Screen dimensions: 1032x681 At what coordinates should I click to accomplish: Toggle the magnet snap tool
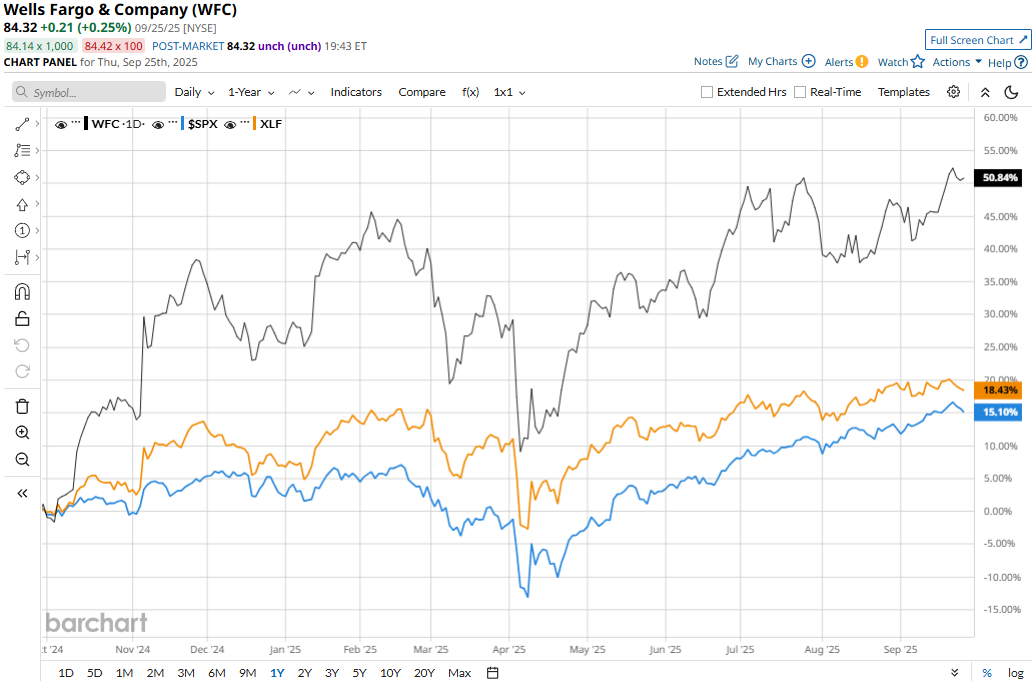tap(22, 292)
